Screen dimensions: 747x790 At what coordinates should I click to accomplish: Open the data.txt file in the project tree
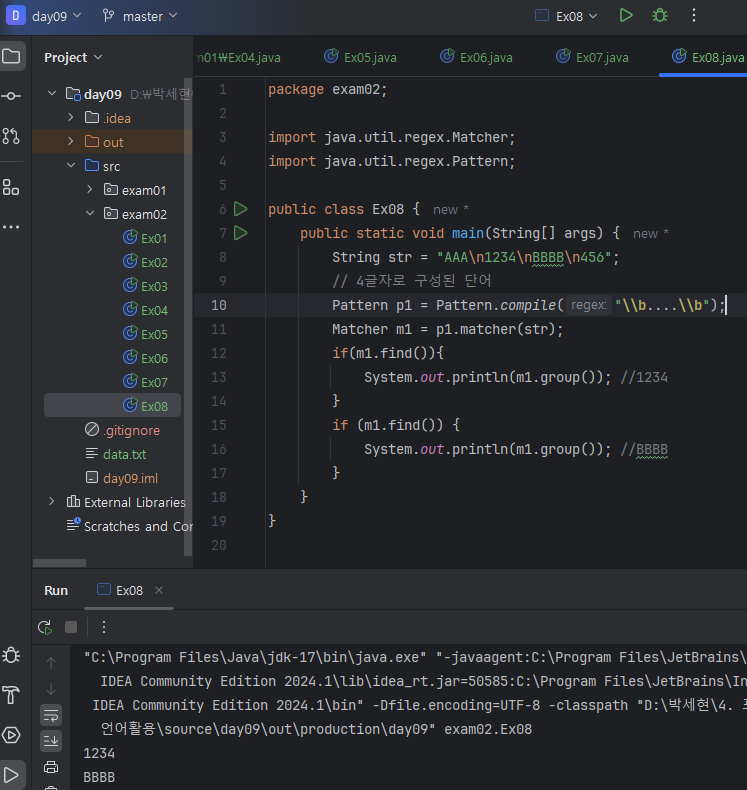tap(124, 454)
